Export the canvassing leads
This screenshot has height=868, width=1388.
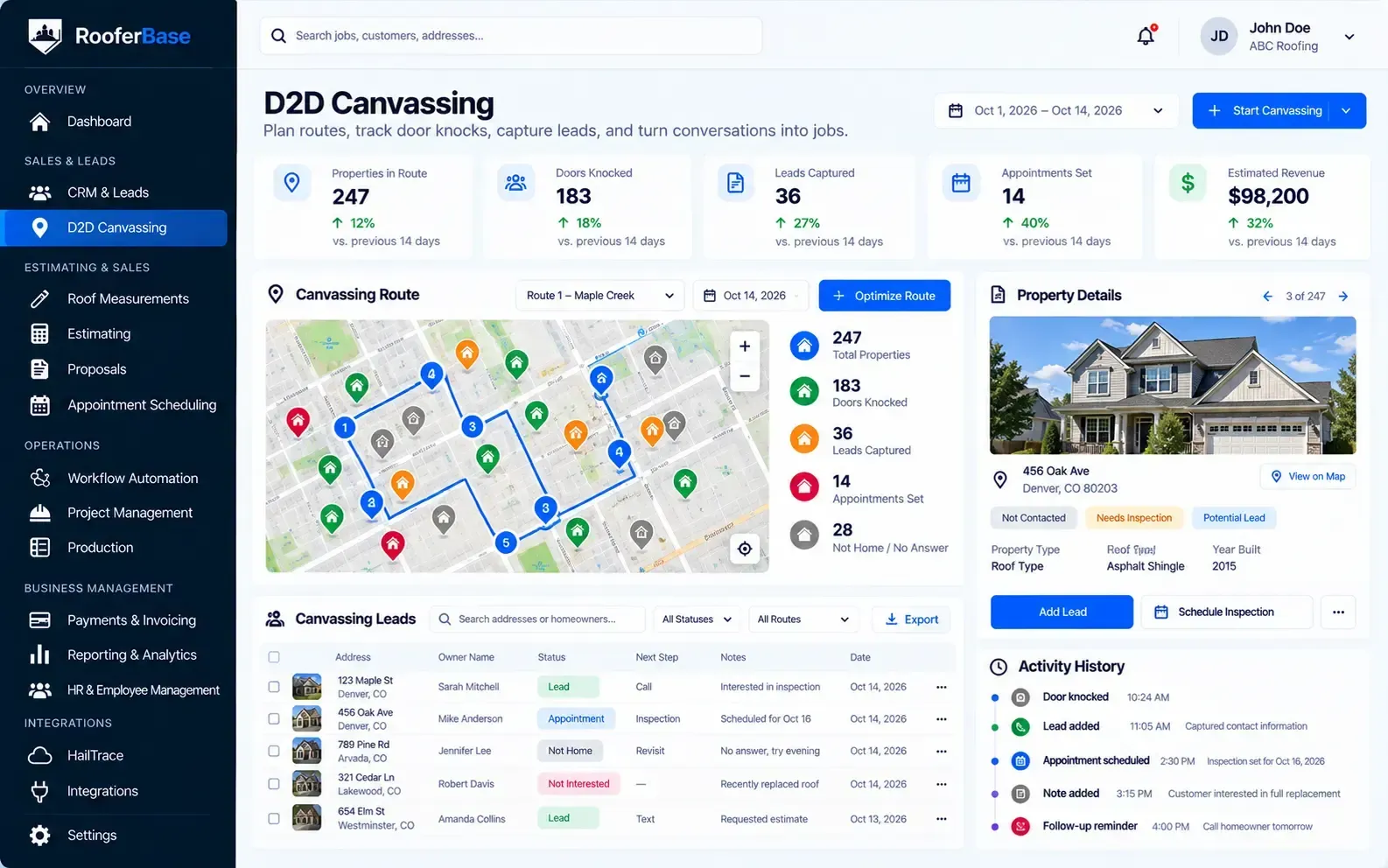point(911,619)
